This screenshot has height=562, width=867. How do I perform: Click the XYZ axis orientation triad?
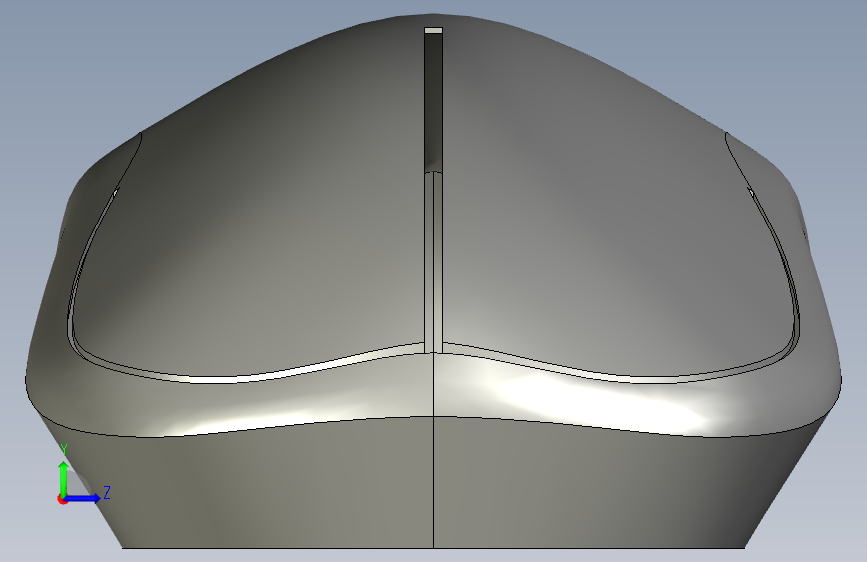pyautogui.click(x=83, y=475)
